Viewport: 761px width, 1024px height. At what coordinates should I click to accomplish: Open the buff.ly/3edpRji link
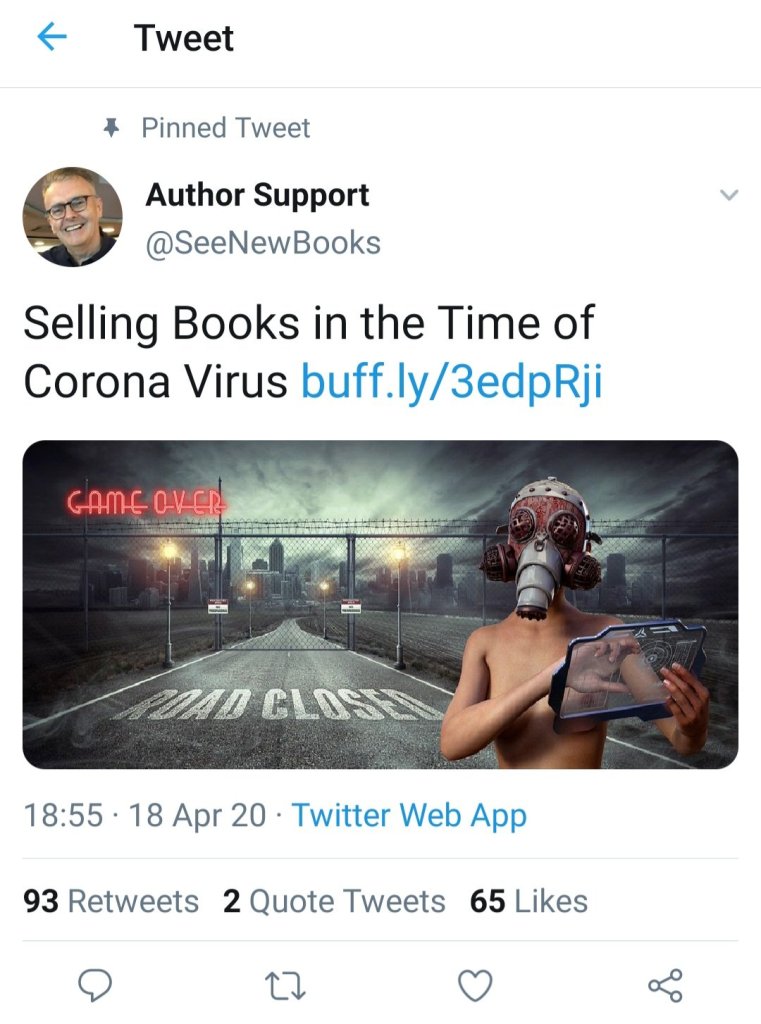click(x=451, y=382)
